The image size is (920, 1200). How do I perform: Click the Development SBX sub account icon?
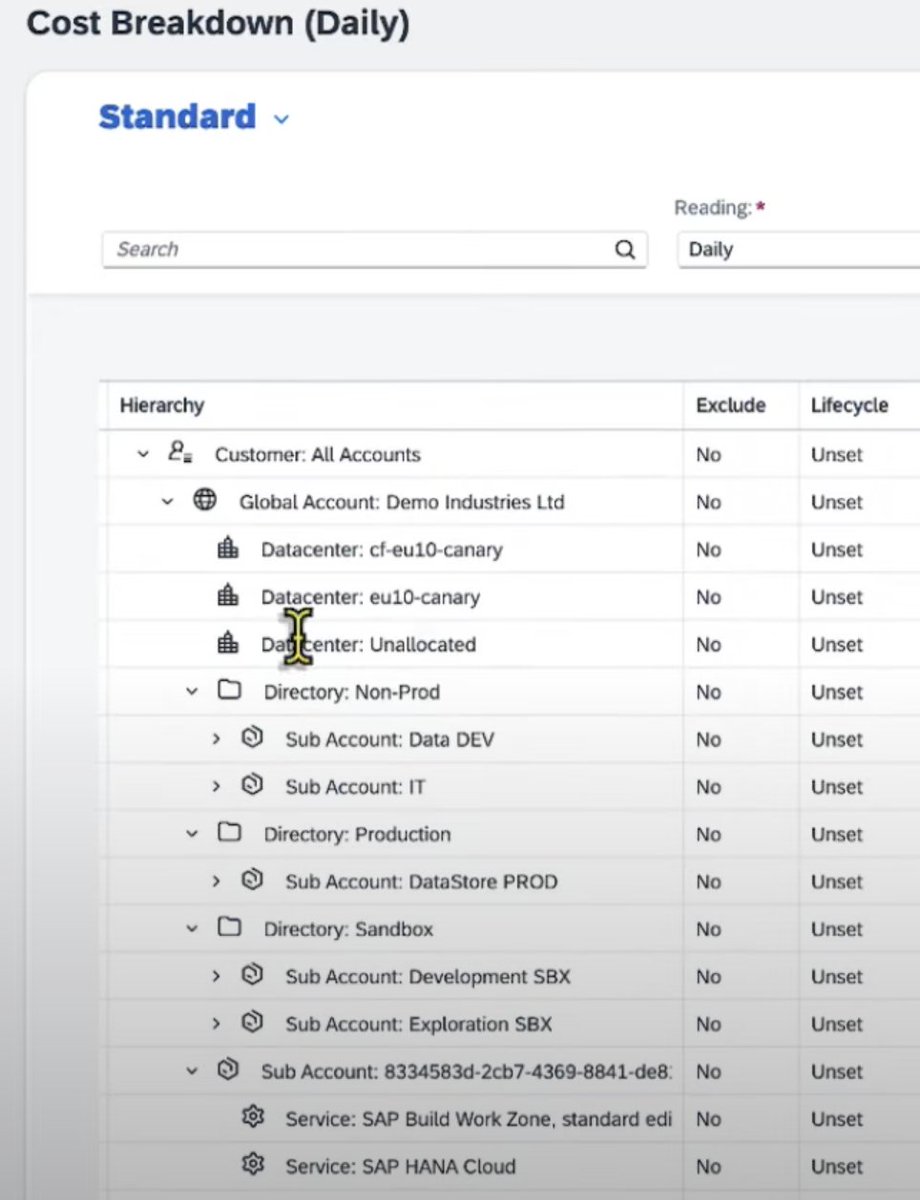pyautogui.click(x=252, y=976)
